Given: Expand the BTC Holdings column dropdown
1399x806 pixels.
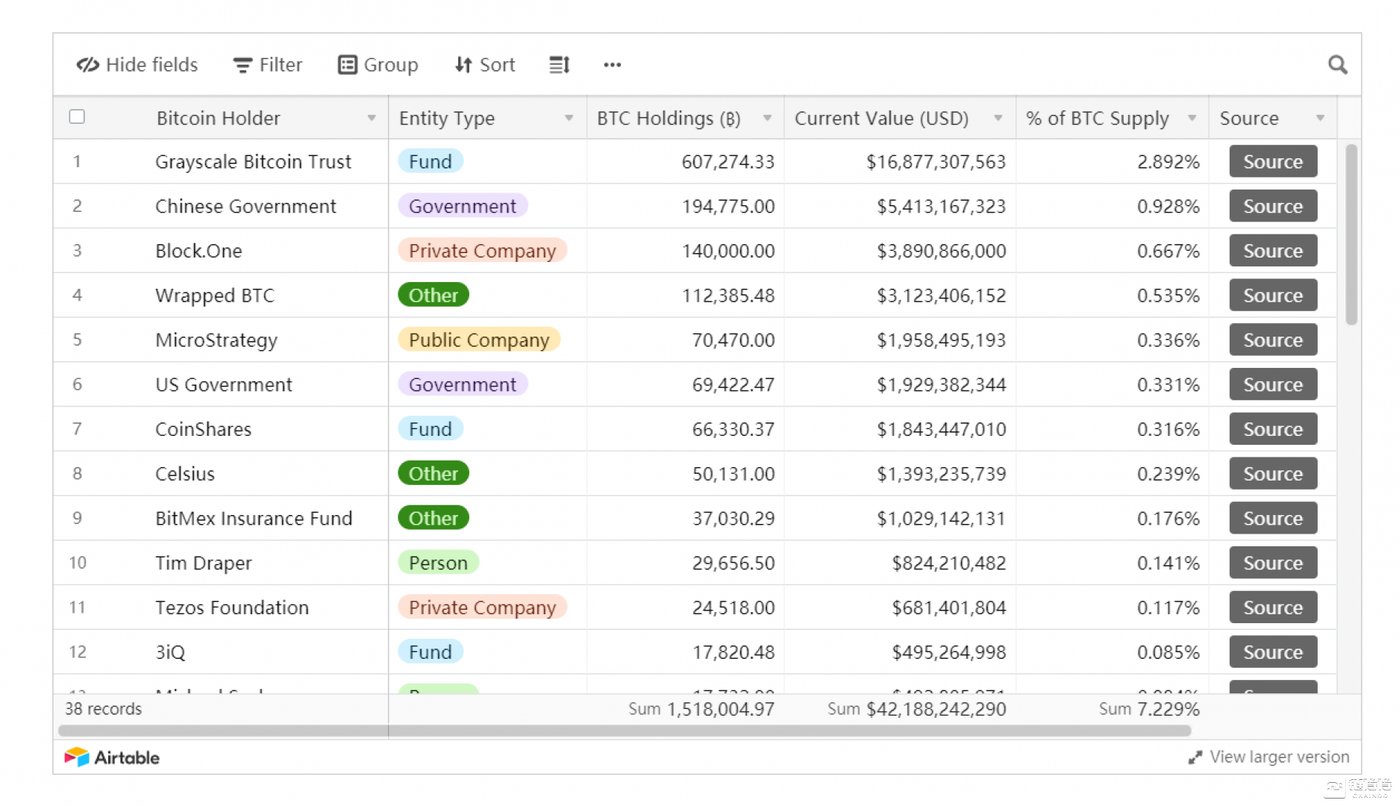Looking at the screenshot, I should pos(767,118).
